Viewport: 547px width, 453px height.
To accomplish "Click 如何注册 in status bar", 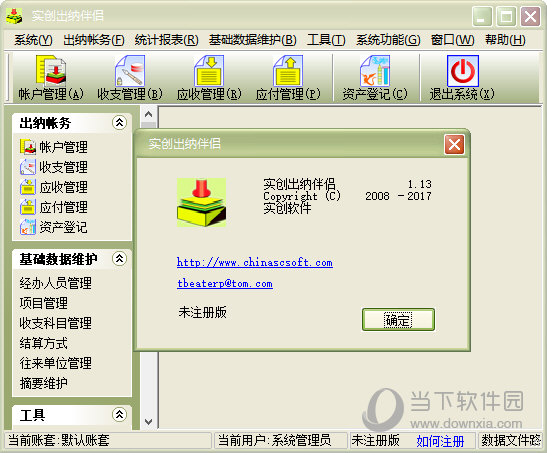I will (440, 441).
